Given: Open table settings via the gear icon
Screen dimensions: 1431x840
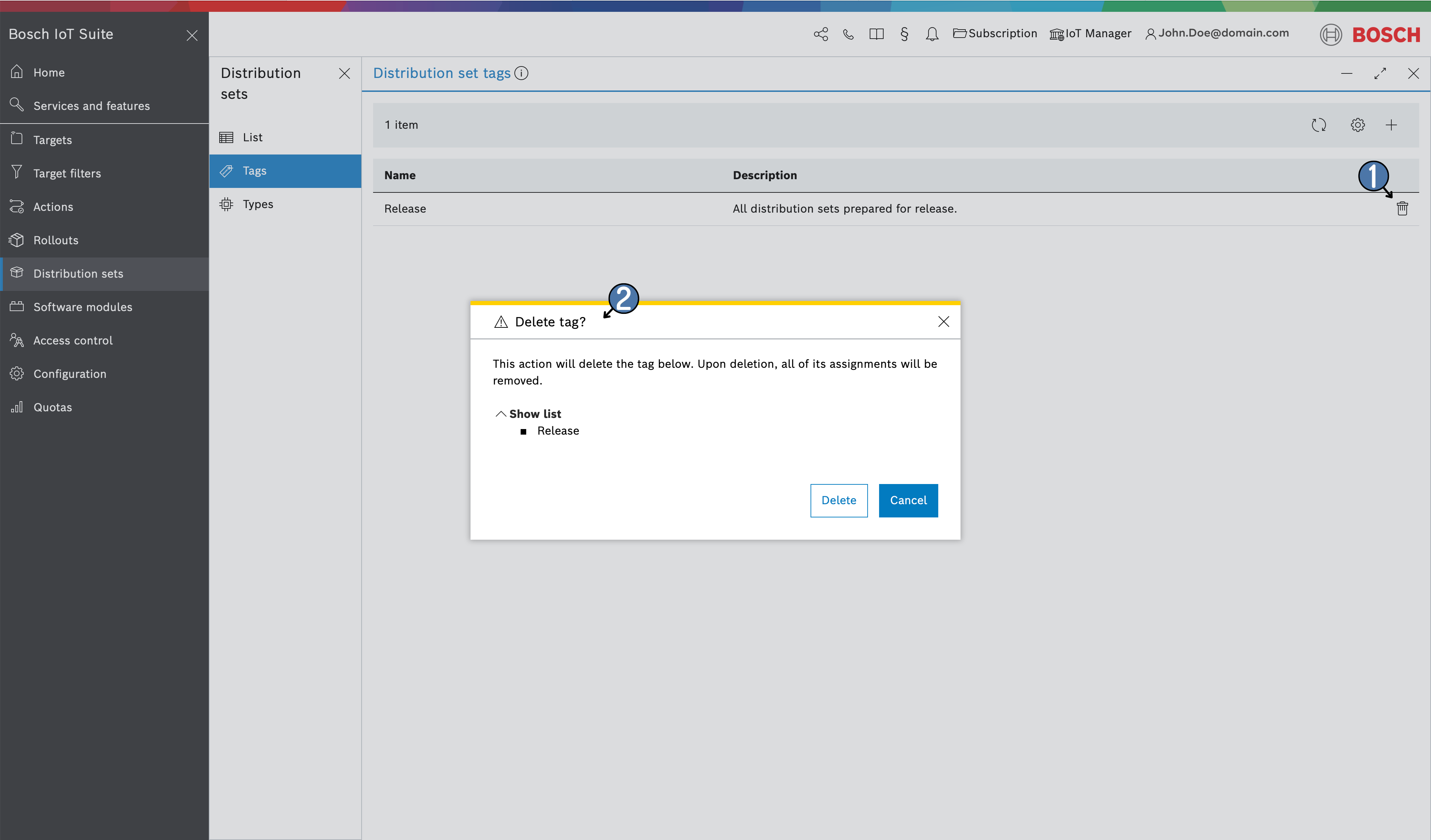Looking at the screenshot, I should [1357, 125].
